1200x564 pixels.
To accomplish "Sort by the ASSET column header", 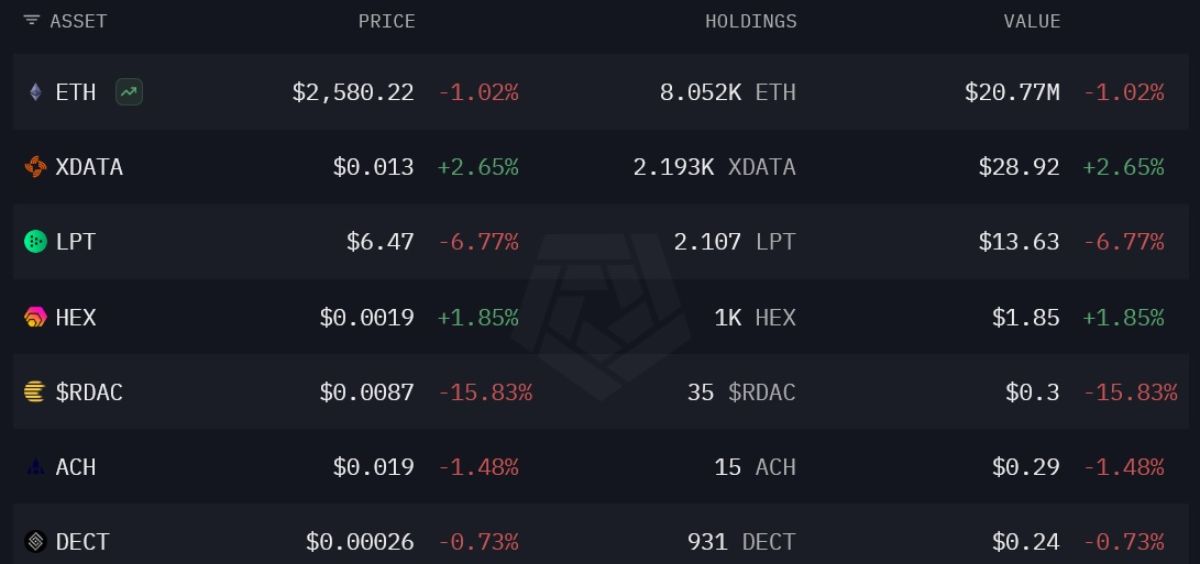I will point(78,21).
